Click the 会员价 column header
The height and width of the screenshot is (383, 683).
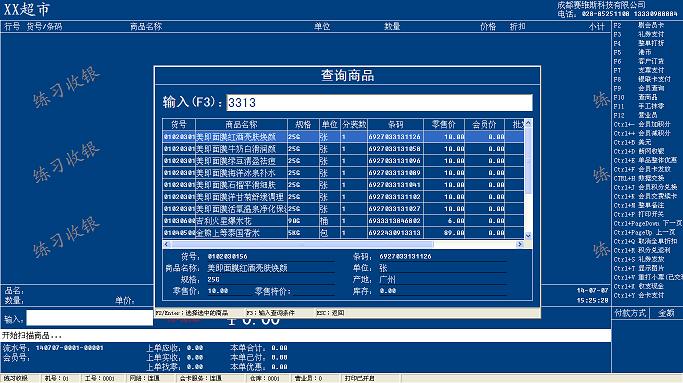[x=484, y=125]
